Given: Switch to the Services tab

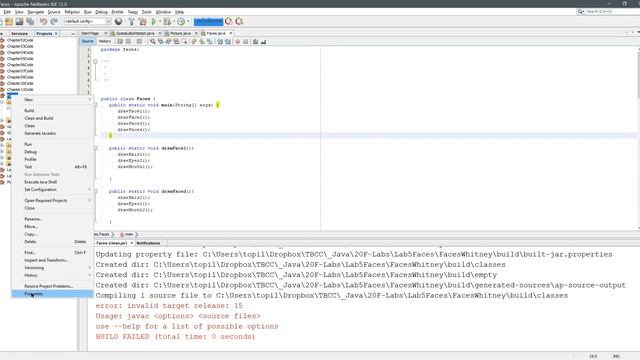Looking at the screenshot, I should point(19,33).
